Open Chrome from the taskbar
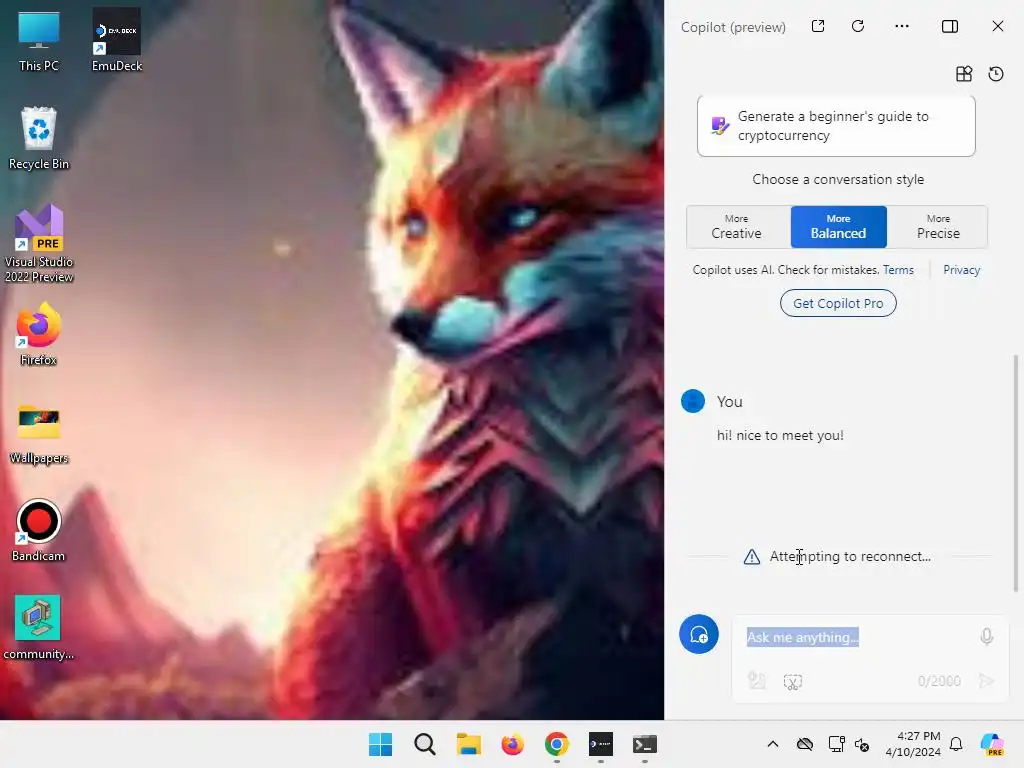The width and height of the screenshot is (1024, 768). [x=556, y=744]
